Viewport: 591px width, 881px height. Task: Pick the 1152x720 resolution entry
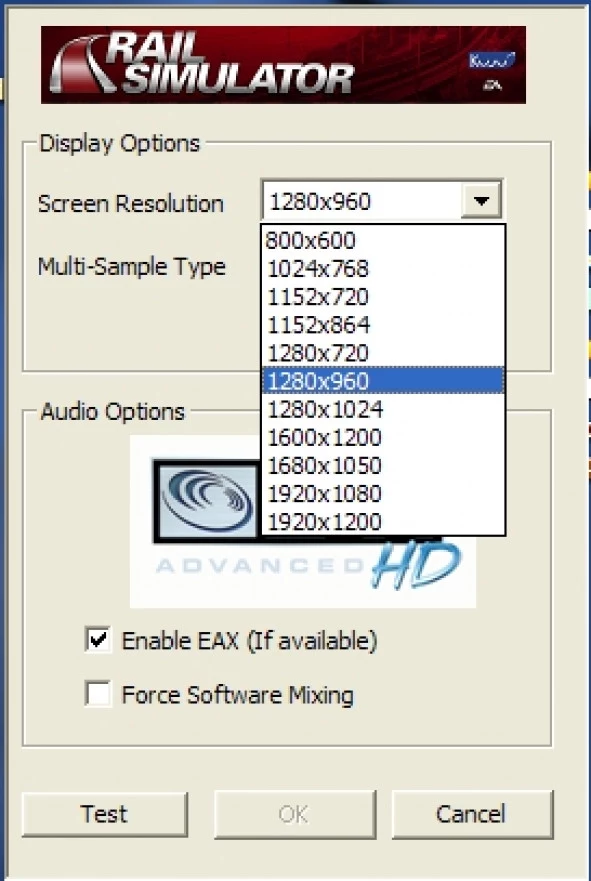pyautogui.click(x=384, y=297)
